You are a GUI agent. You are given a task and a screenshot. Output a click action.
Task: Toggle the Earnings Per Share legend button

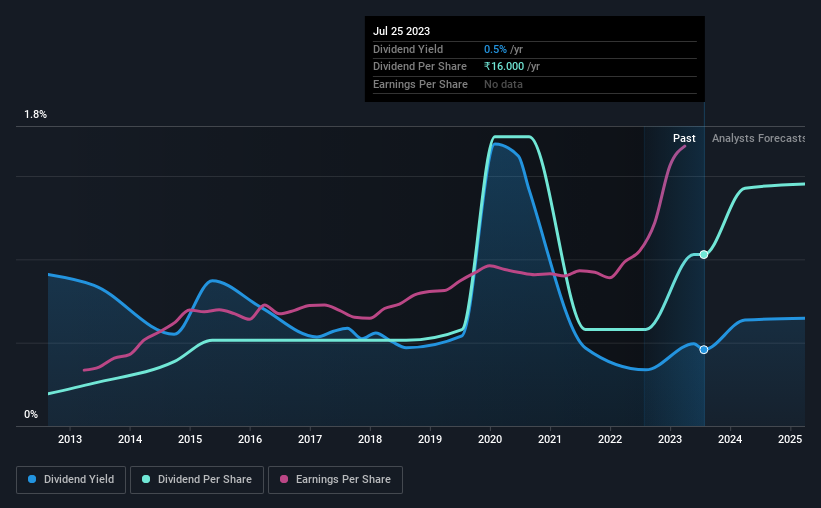coord(335,480)
